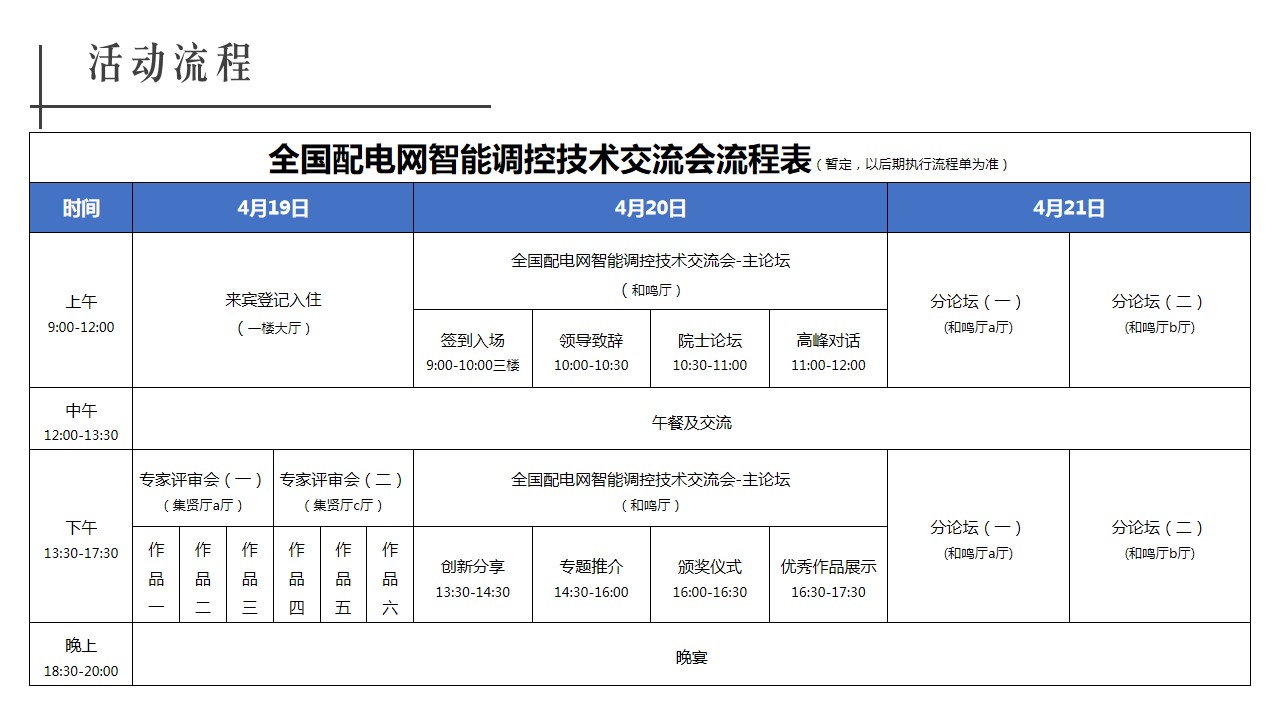Click the 作品四 cell
Viewport: 1280px width, 720px height.
[297, 575]
